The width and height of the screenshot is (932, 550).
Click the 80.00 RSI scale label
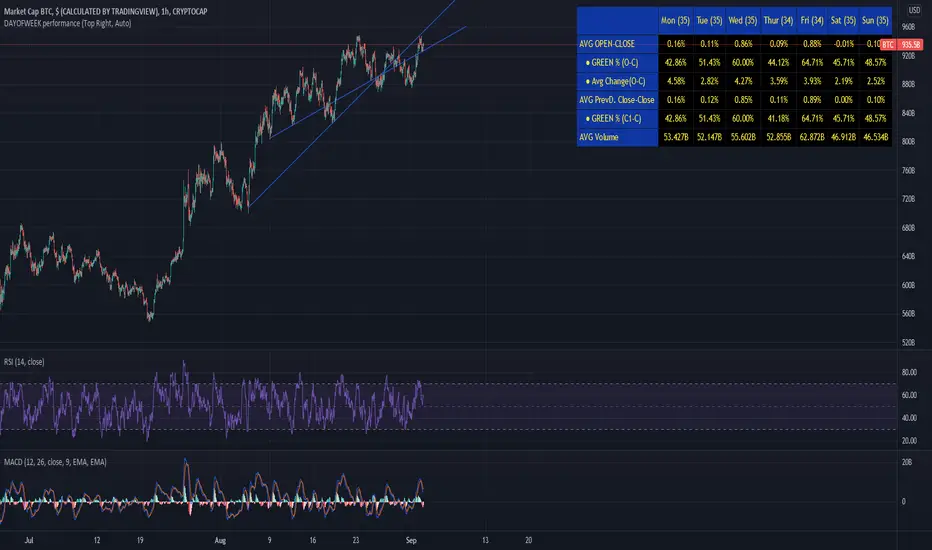tap(909, 372)
